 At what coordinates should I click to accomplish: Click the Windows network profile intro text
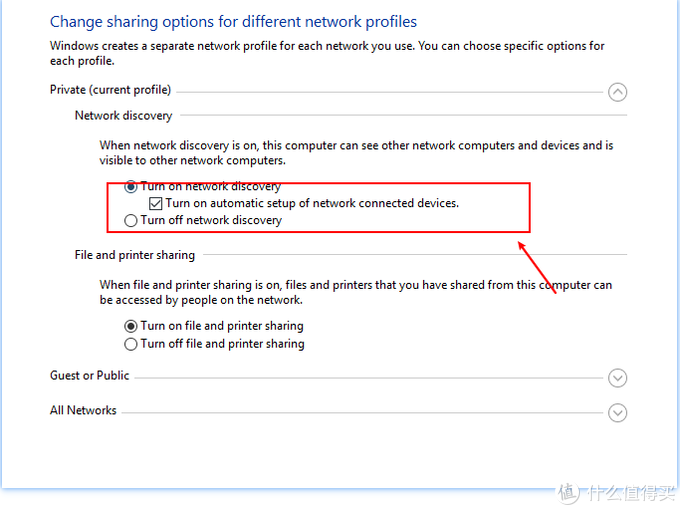tap(327, 53)
